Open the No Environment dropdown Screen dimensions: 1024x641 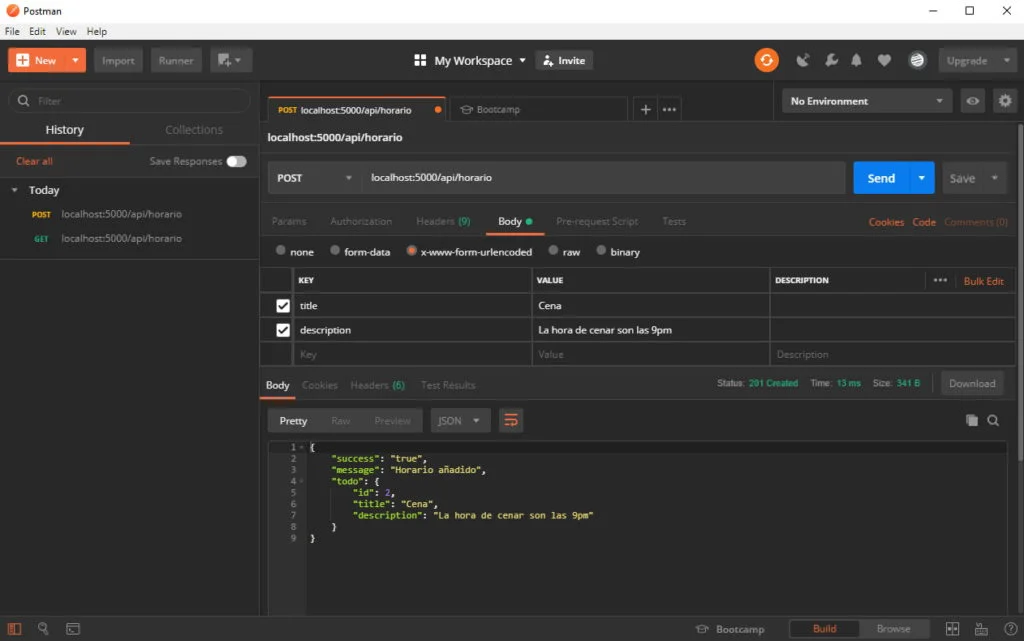pyautogui.click(x=867, y=101)
